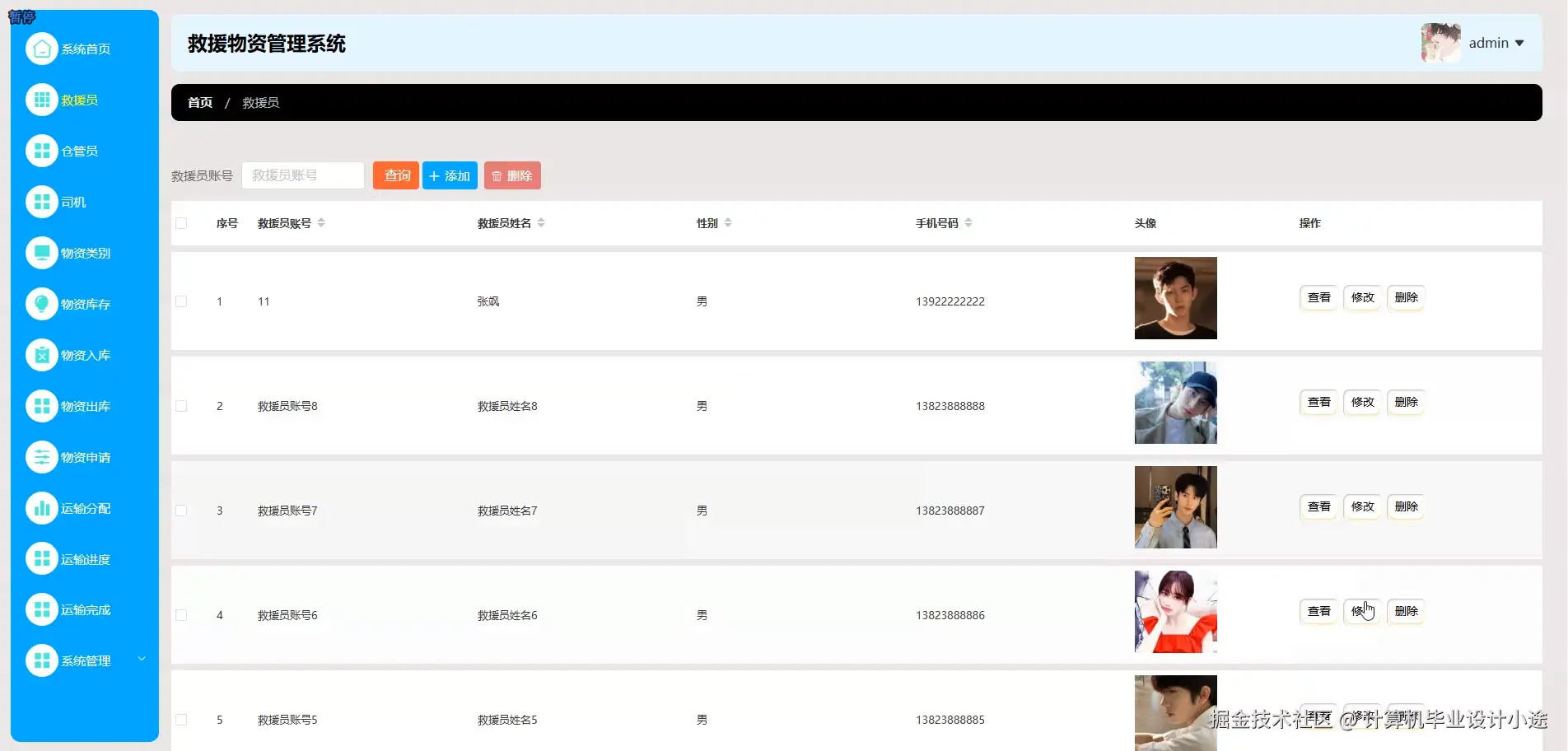1568x751 pixels.
Task: Click 删除 for 张飒 row
Action: click(x=1406, y=297)
